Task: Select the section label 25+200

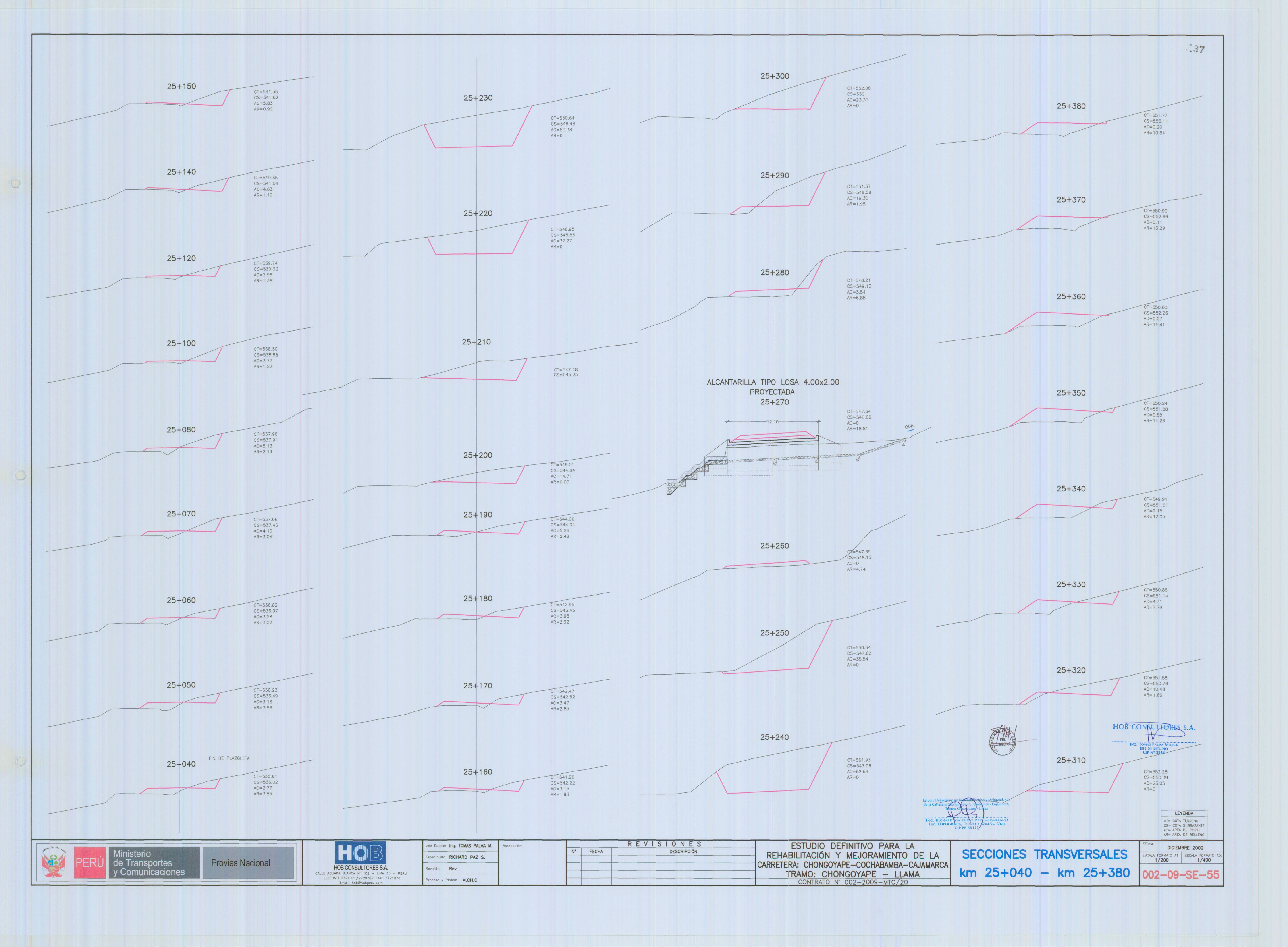Action: coord(478,456)
